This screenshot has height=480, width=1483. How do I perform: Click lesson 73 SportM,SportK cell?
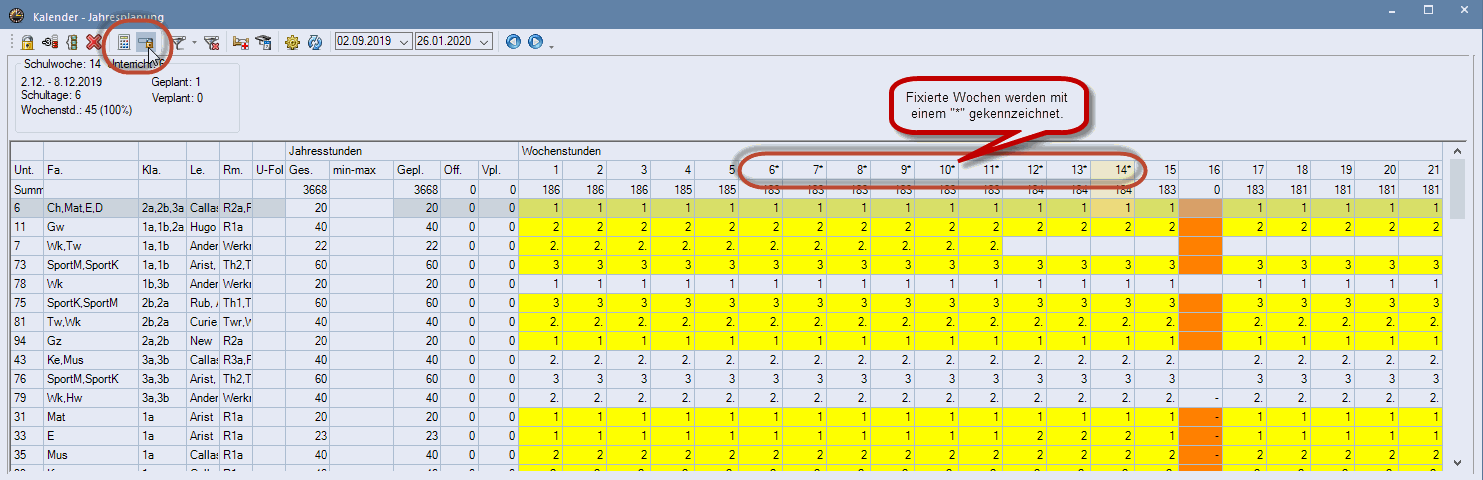coord(91,264)
